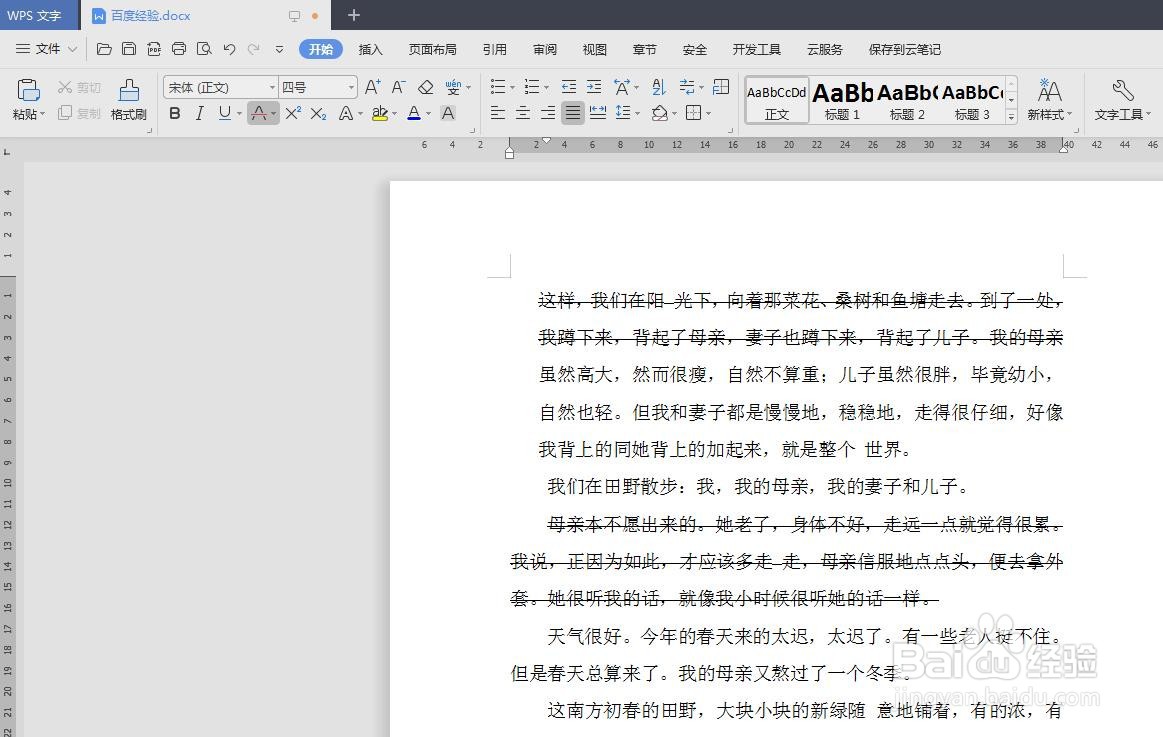1163x737 pixels.
Task: Open the Pinyin guide icon
Action: 453,86
